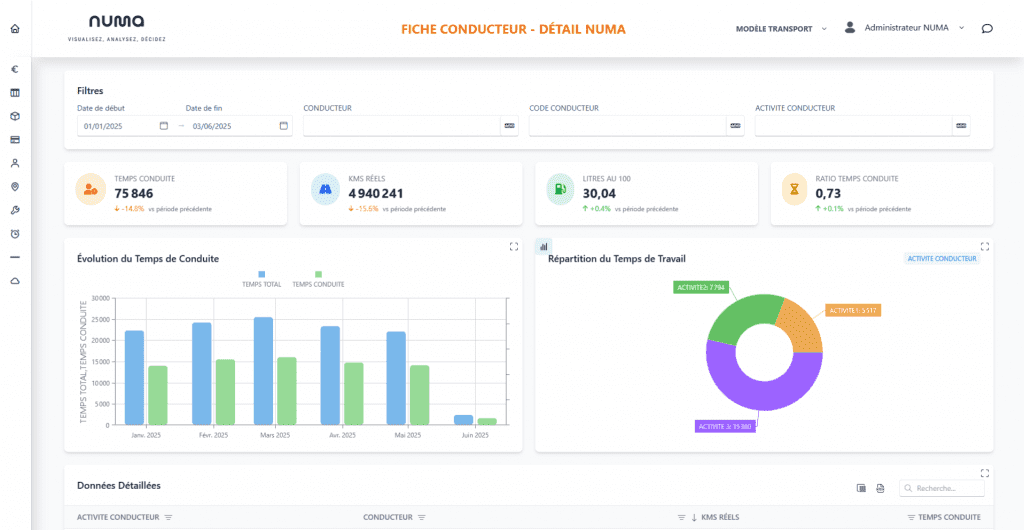Open the euro finance section in sidebar
Screen dimensions: 1024x530
tap(15, 70)
